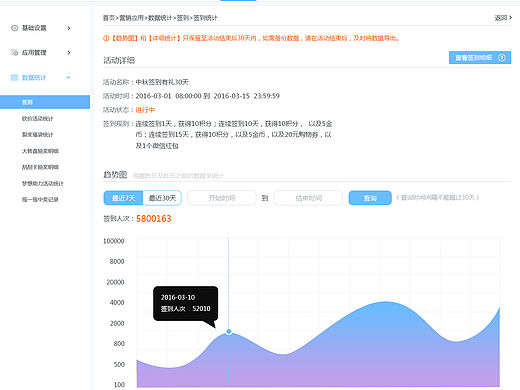The image size is (520, 390).
Task: Click the 查看签到明细 button
Action: 480,58
